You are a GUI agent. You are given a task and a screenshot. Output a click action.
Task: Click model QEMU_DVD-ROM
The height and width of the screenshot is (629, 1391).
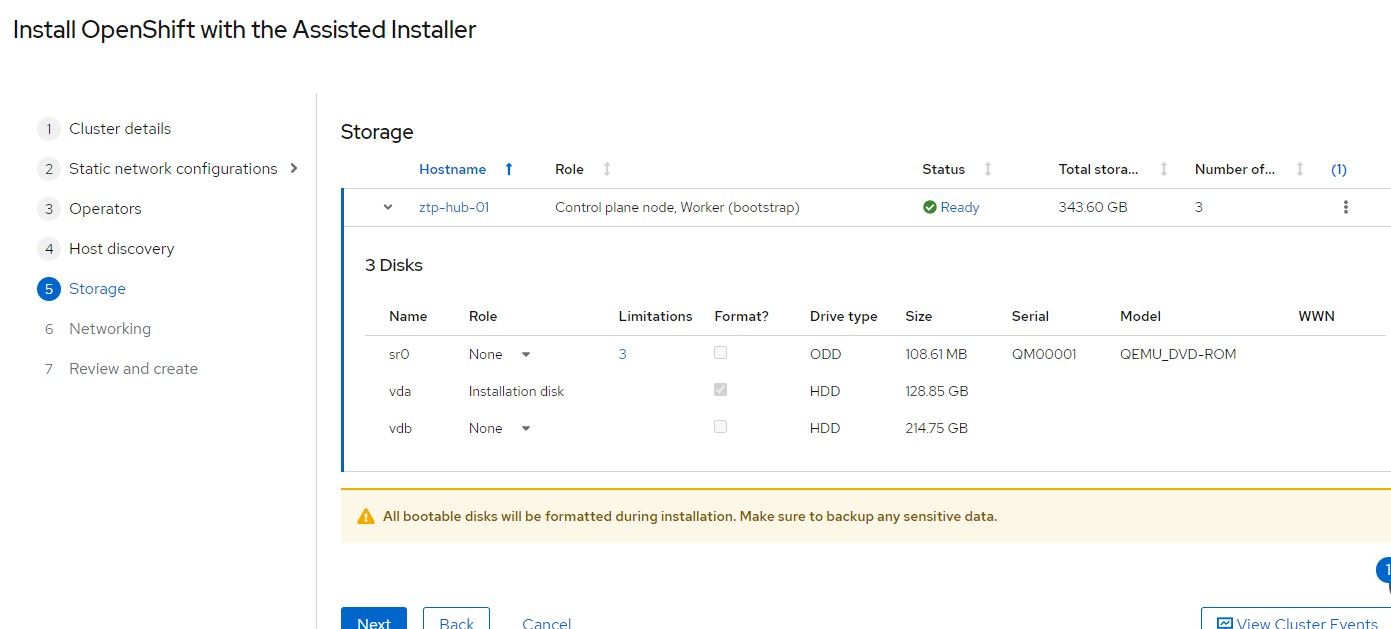(1178, 354)
